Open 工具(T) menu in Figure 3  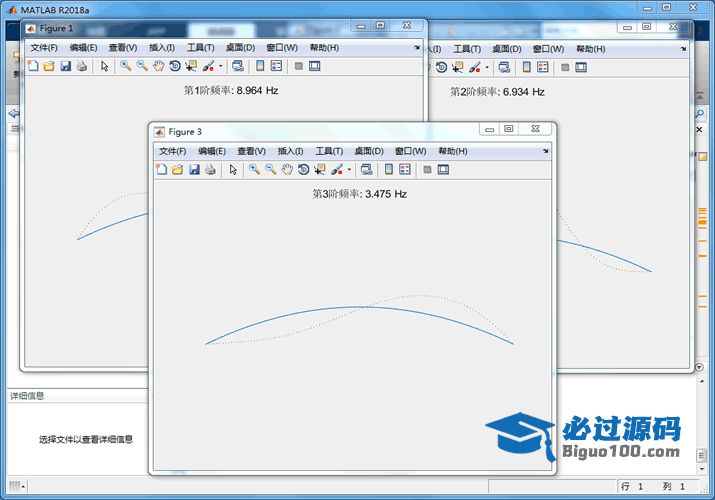click(x=329, y=151)
